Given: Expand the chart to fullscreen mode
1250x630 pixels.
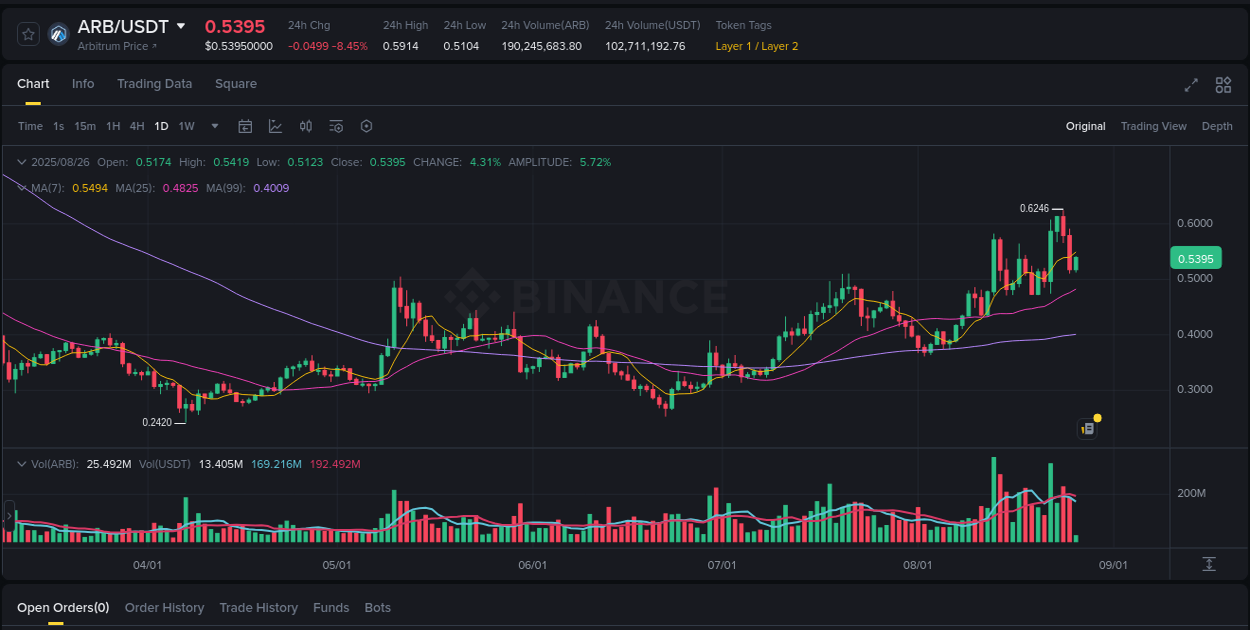Looking at the screenshot, I should (x=1191, y=85).
